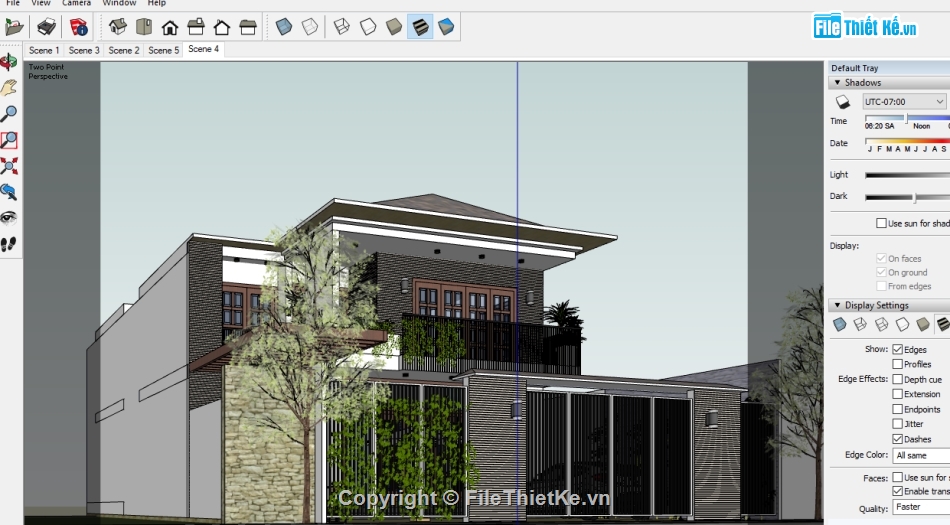Open the Camera menu
The image size is (950, 525).
click(76, 3)
